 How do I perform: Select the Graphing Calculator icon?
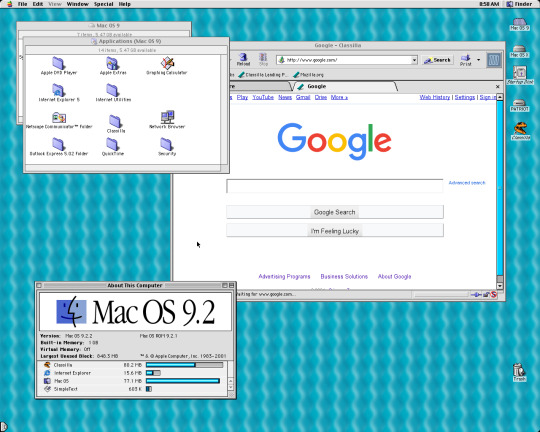tap(167, 63)
